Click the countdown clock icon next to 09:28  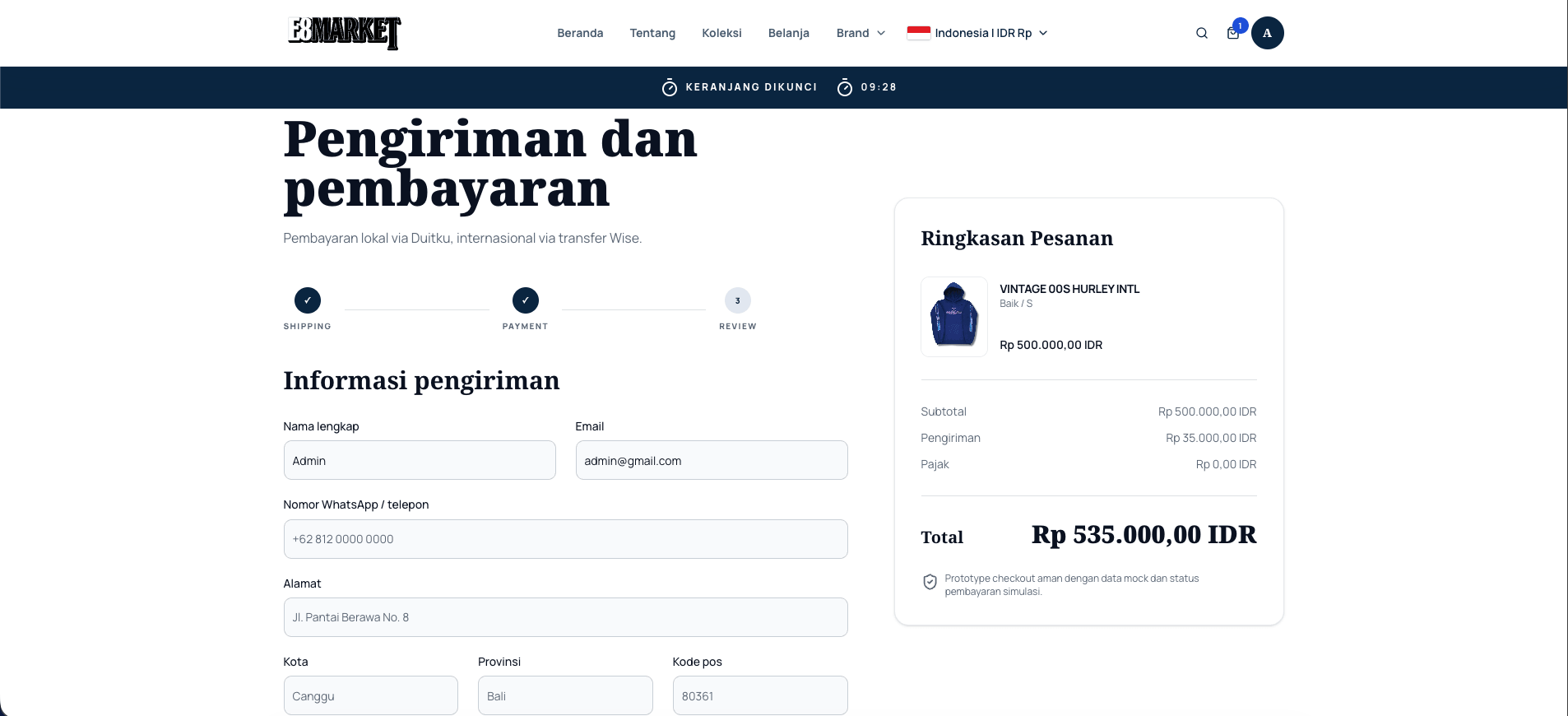pyautogui.click(x=845, y=87)
